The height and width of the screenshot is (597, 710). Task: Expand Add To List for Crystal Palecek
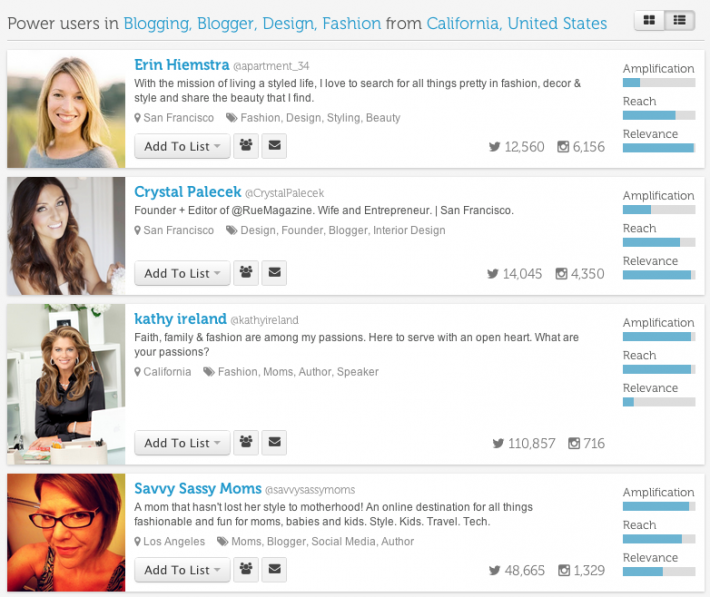pyautogui.click(x=182, y=273)
